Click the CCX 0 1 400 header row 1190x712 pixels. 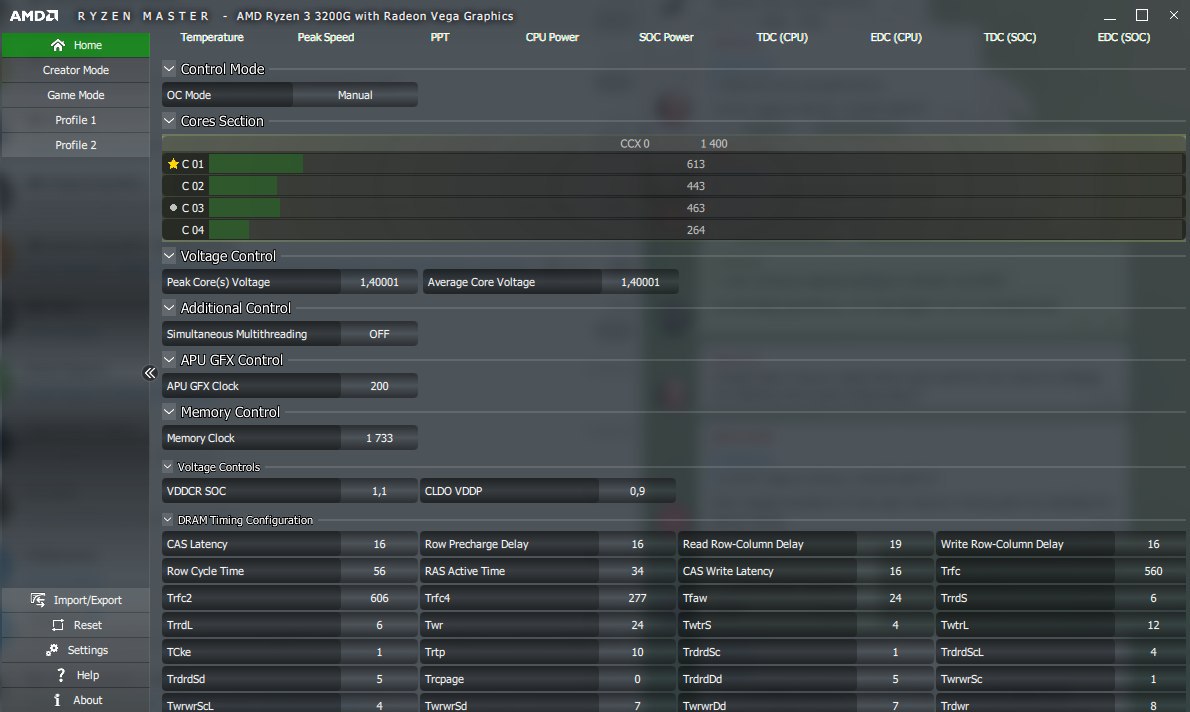pyautogui.click(x=674, y=143)
